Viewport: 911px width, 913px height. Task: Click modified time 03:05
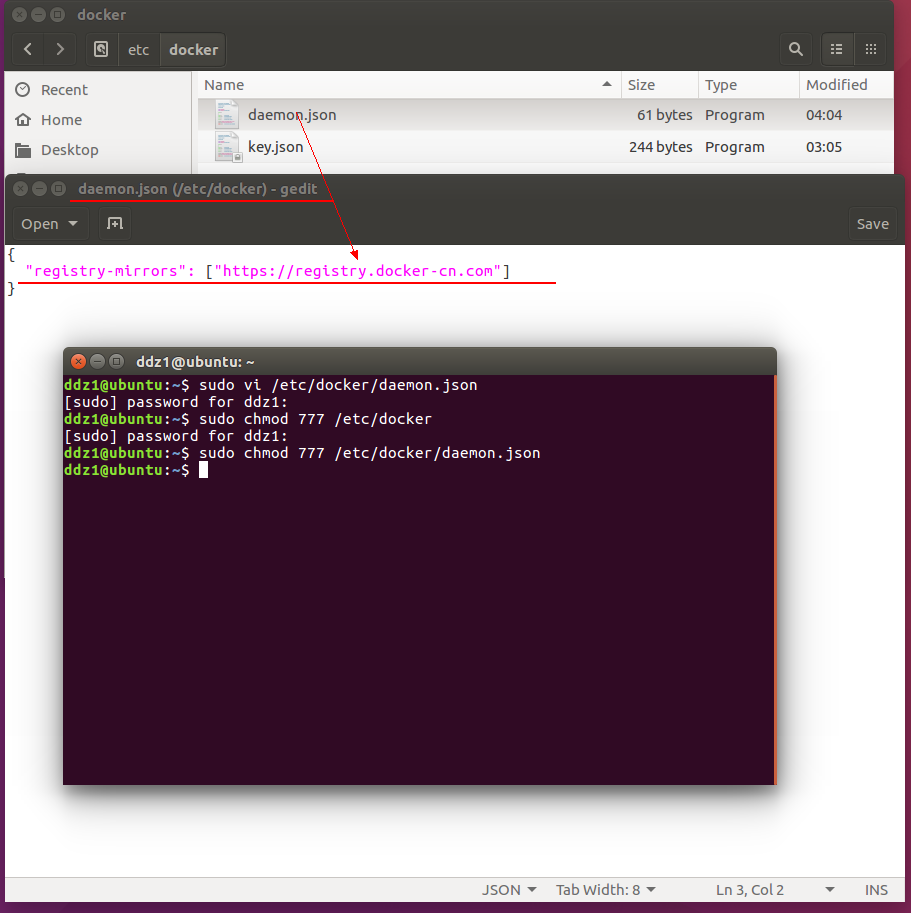824,147
